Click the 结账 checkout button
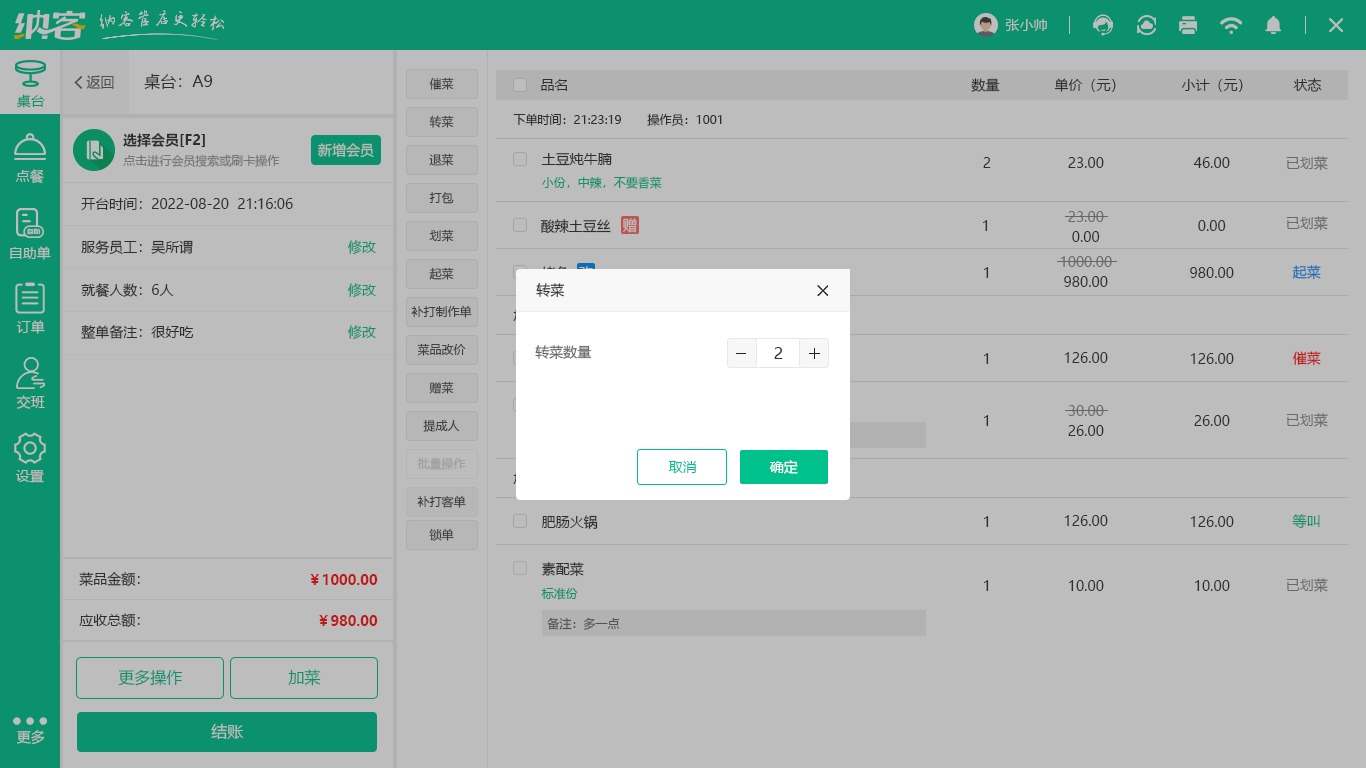Screen dimensions: 1366x768 pyautogui.click(x=226, y=731)
